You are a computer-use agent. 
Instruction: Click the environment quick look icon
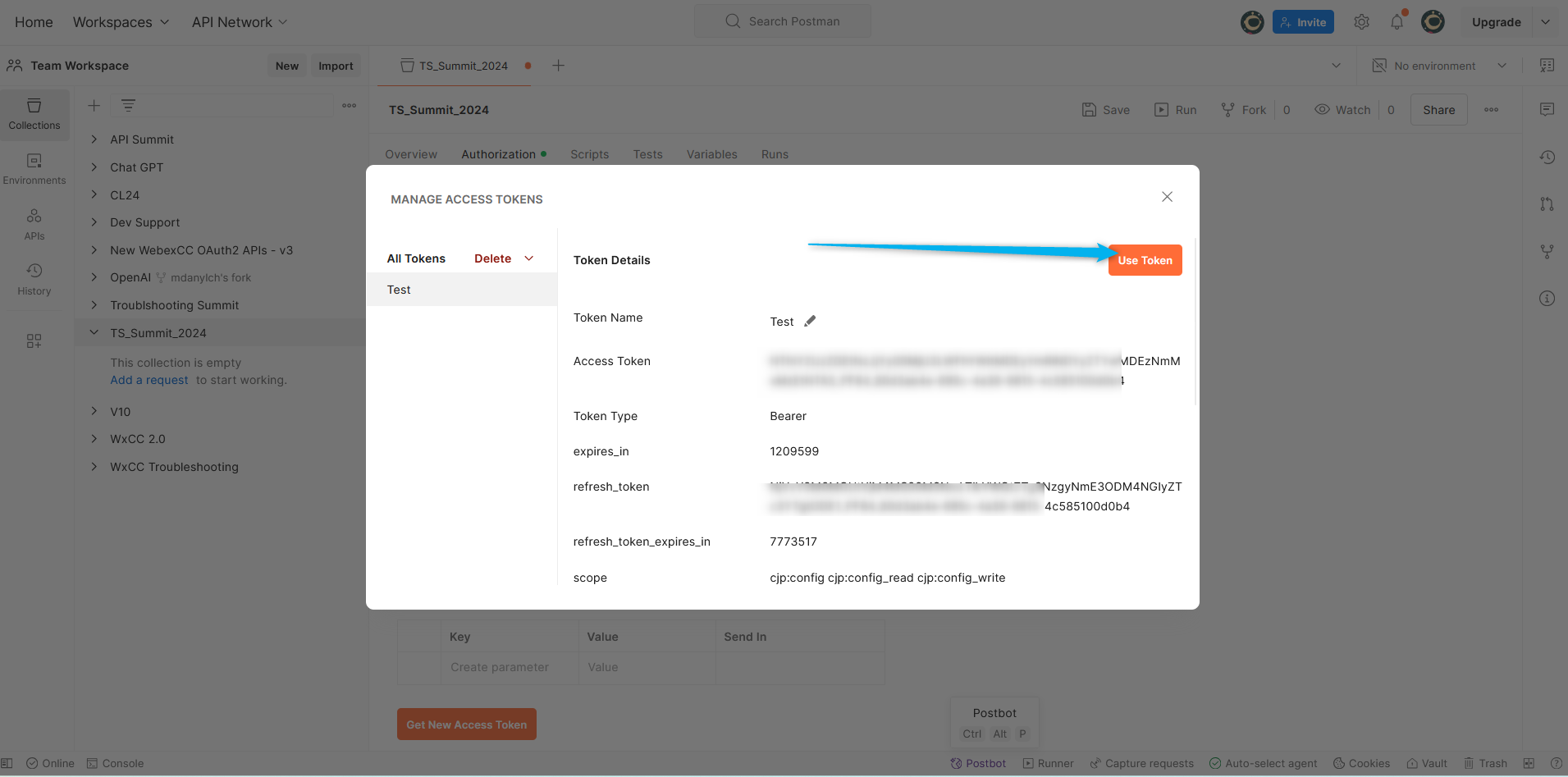coord(1547,66)
